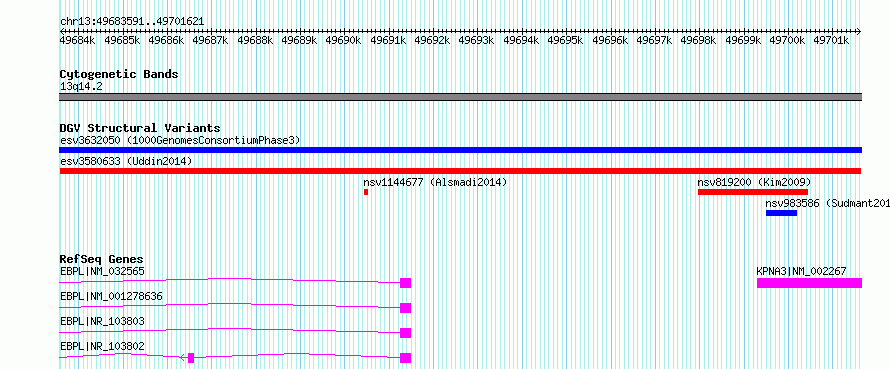The width and height of the screenshot is (890, 369).
Task: Click the 49688k ruler tick label
Action: pos(256,40)
